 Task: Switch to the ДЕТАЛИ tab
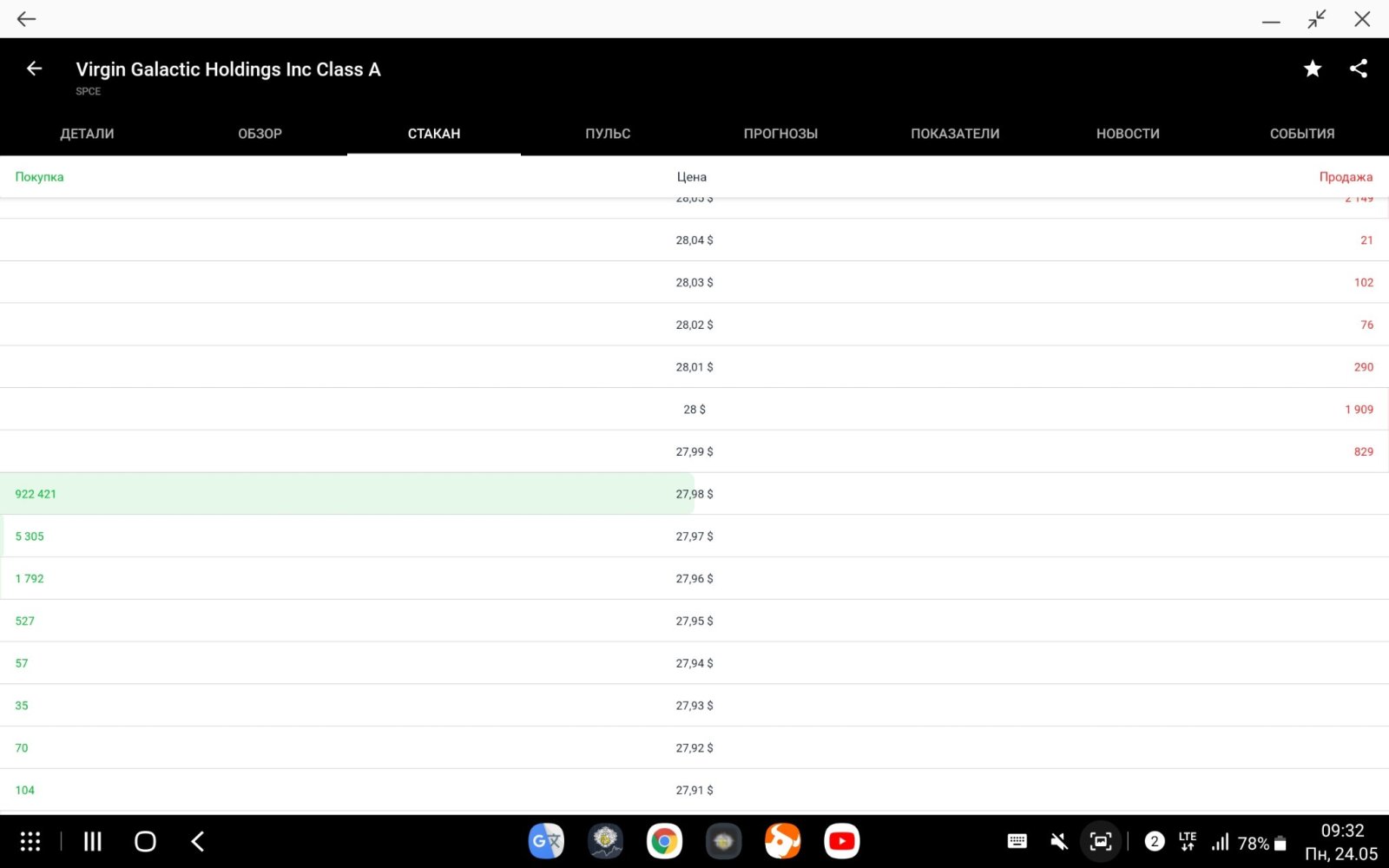(87, 134)
